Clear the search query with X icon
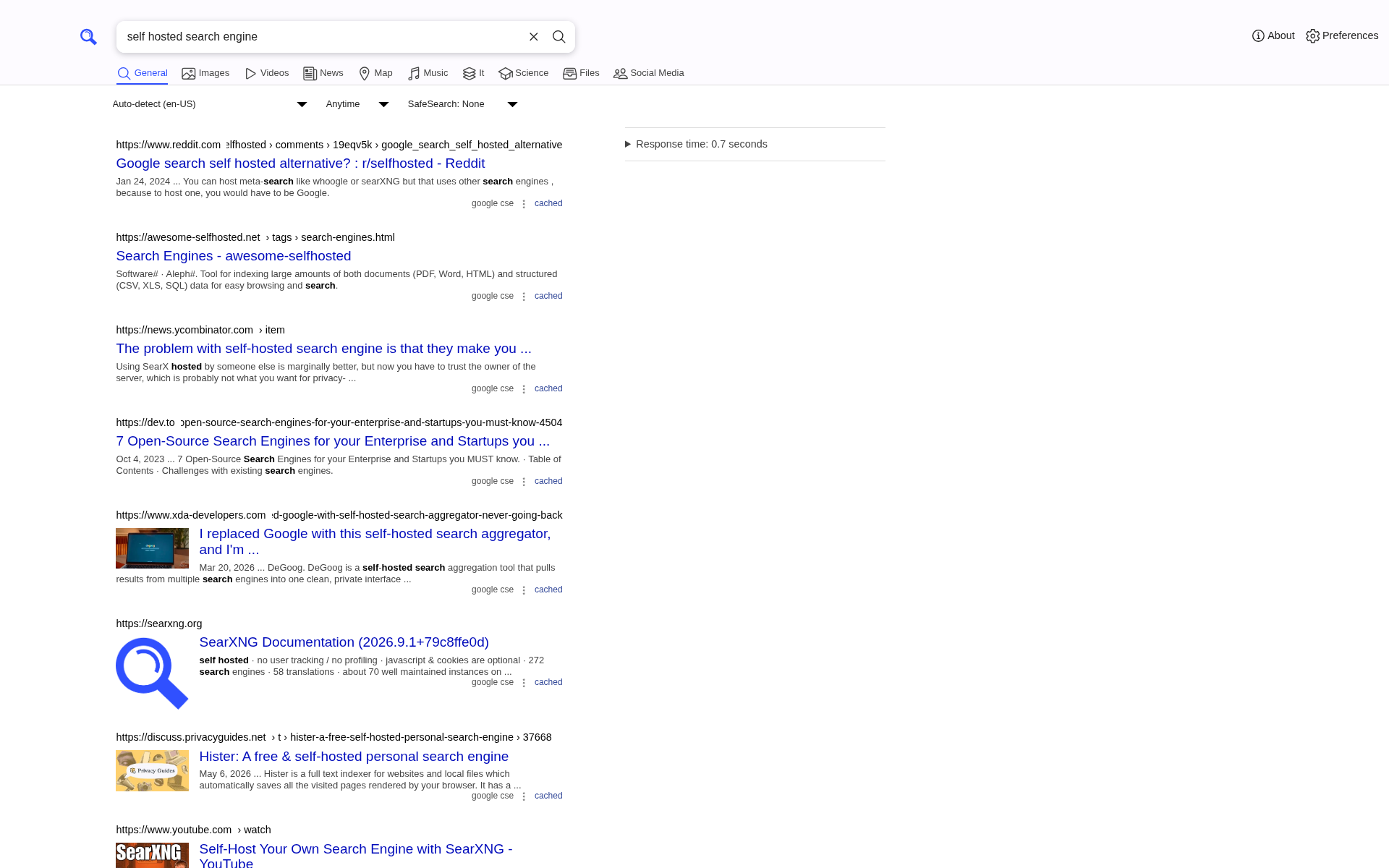Image resolution: width=1389 pixels, height=868 pixels. coord(534,37)
